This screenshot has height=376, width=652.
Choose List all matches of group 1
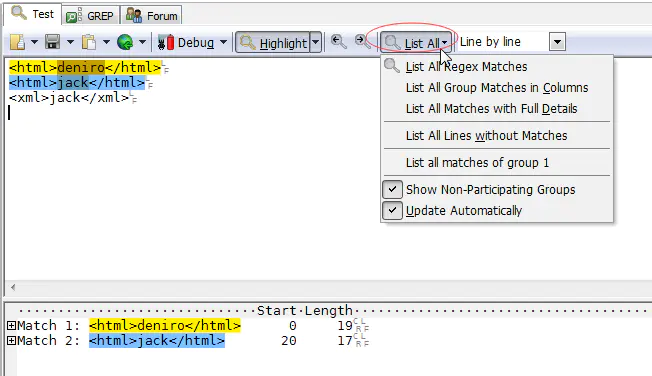tap(497, 163)
